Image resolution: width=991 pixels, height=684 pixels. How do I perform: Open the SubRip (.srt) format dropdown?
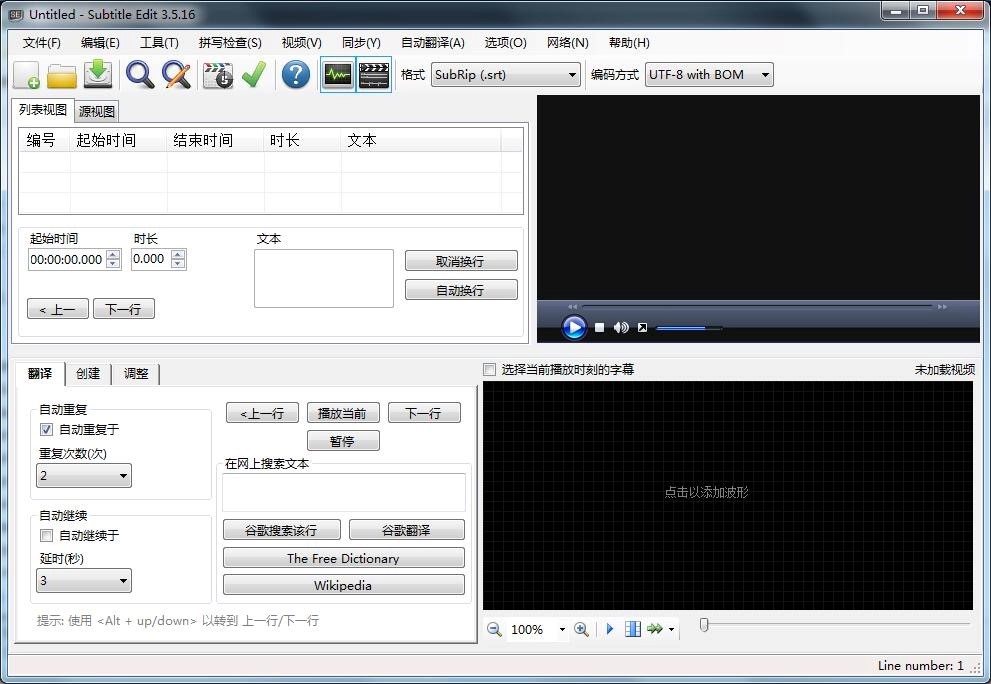pos(572,74)
